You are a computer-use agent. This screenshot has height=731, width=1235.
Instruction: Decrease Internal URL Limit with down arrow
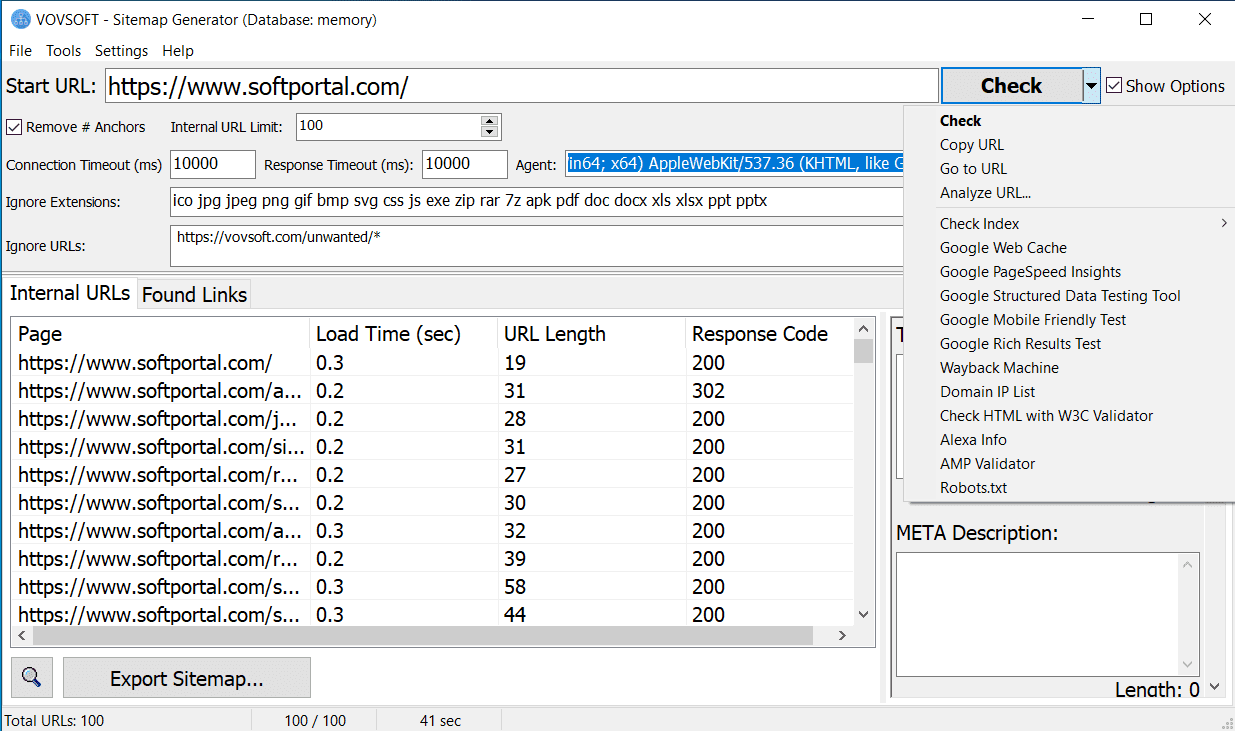[x=489, y=132]
